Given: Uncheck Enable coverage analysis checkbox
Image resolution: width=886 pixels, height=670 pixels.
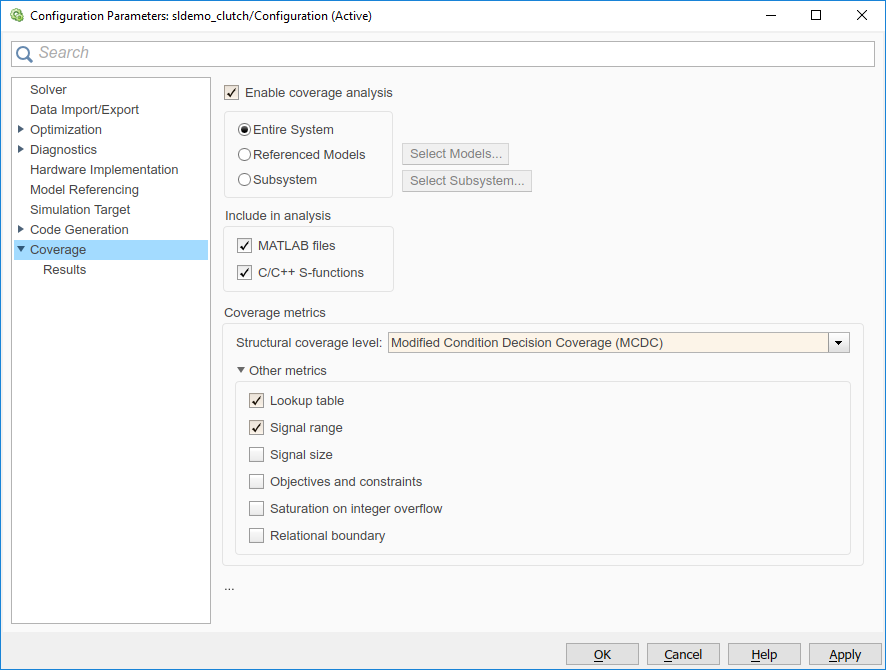Looking at the screenshot, I should coord(232,93).
